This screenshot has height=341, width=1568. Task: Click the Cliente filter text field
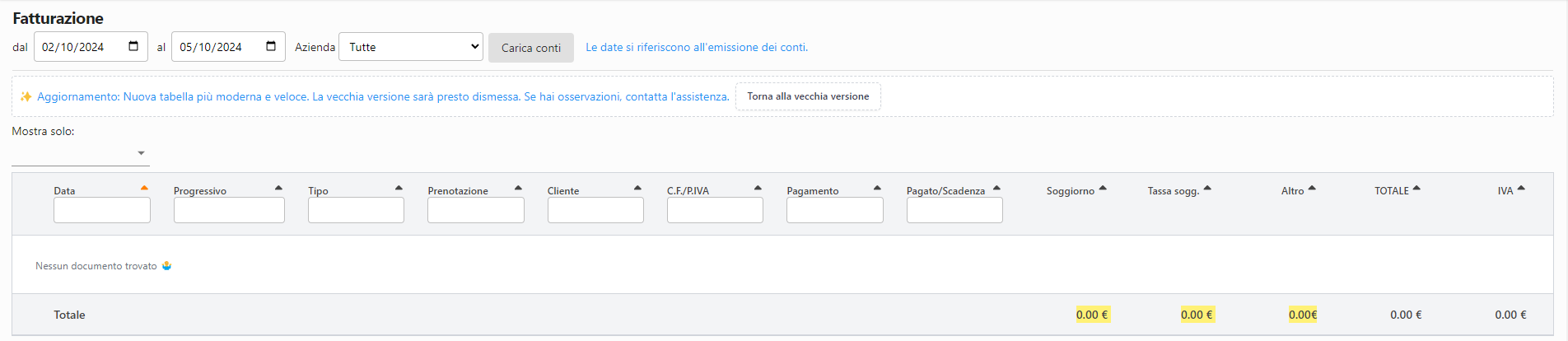coord(595,211)
